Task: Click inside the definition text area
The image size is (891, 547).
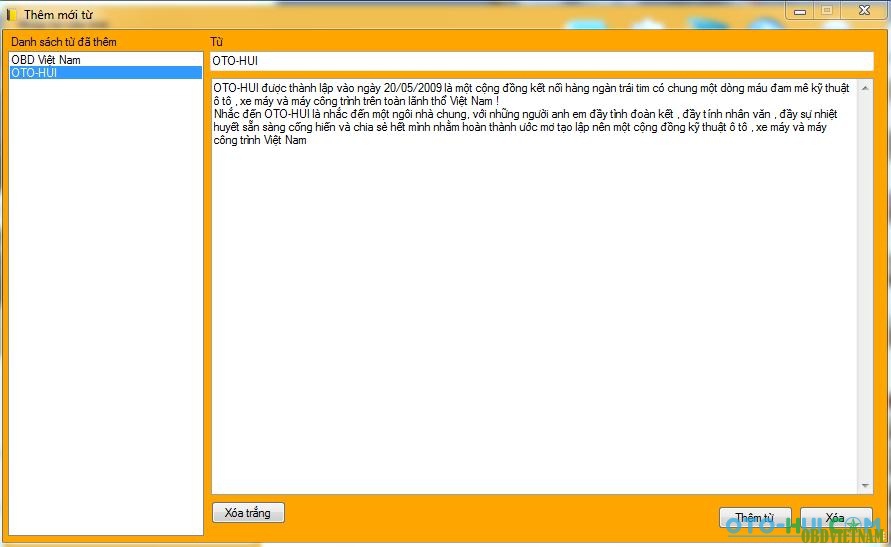Action: (534, 286)
